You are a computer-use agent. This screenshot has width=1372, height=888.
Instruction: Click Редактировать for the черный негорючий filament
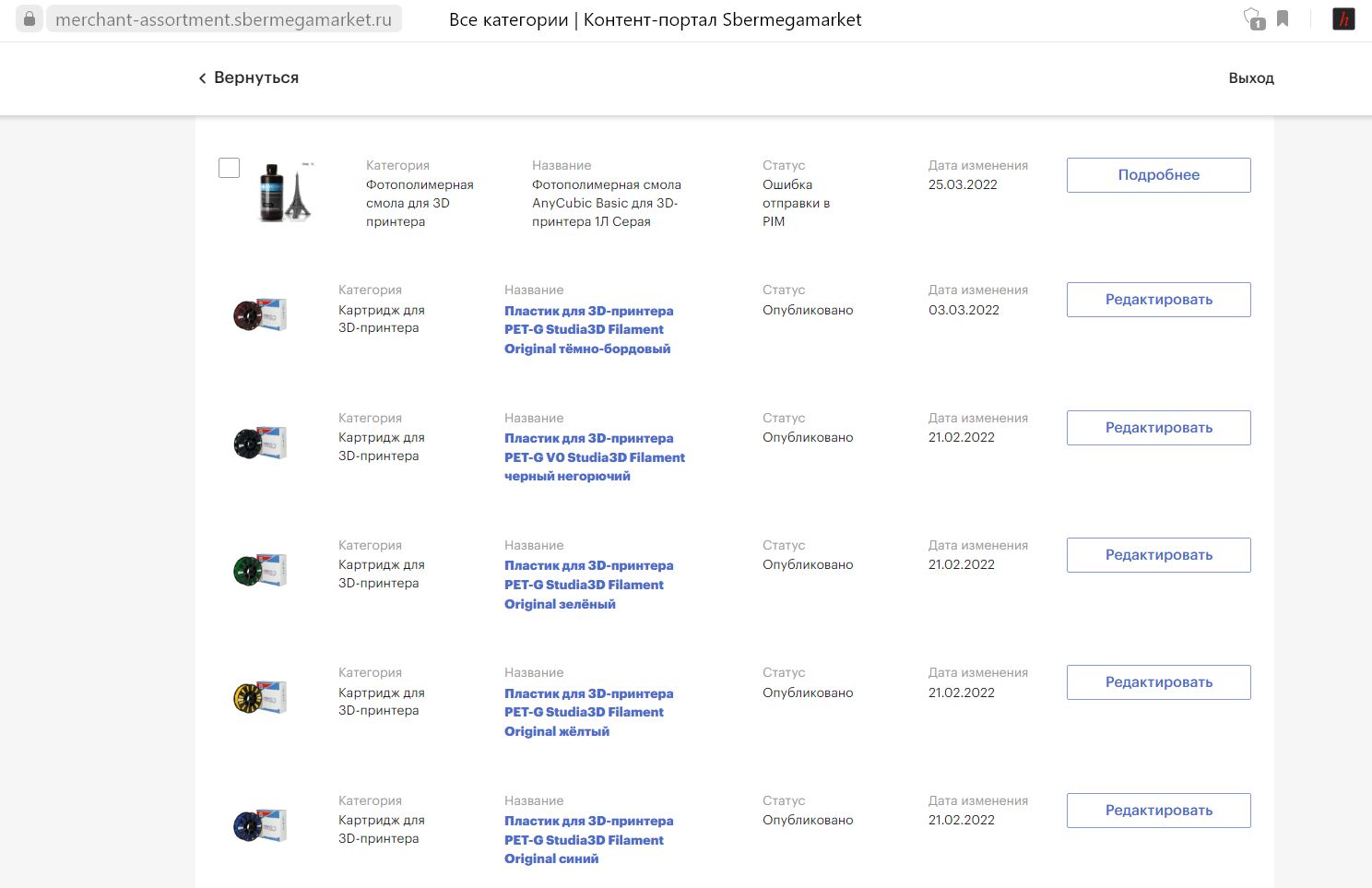[1158, 428]
